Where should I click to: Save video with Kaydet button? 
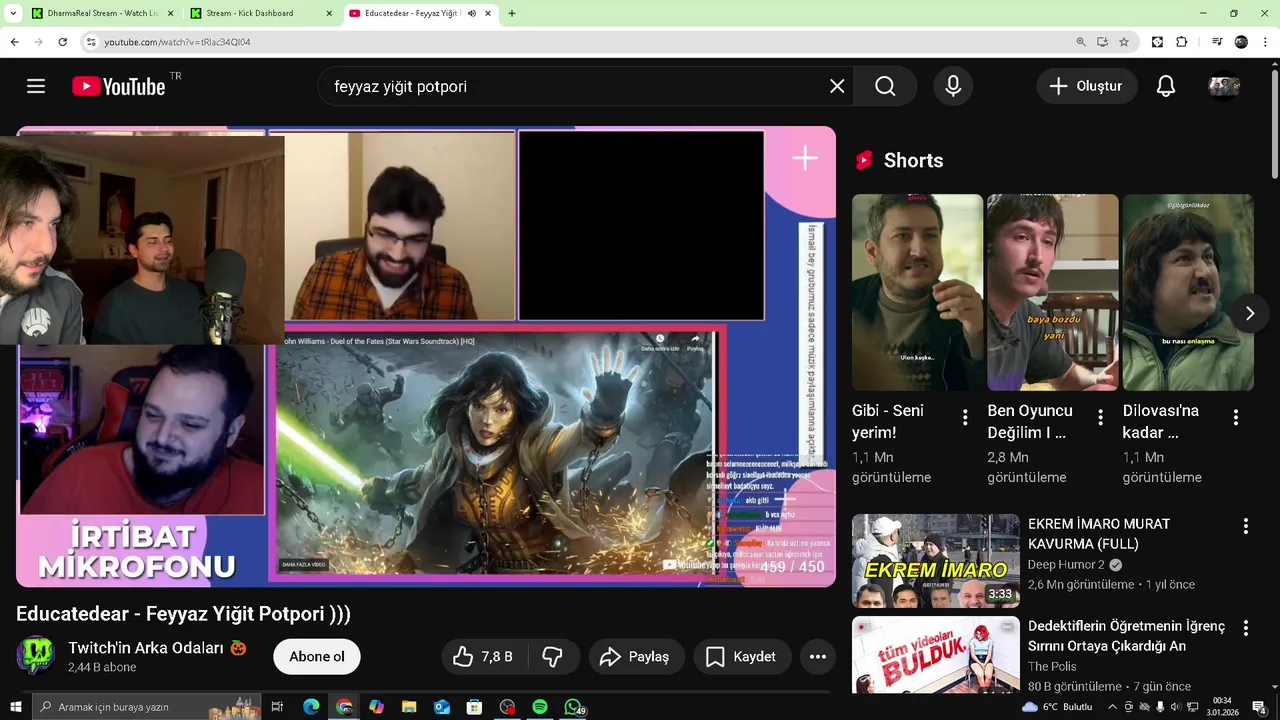[x=741, y=657]
